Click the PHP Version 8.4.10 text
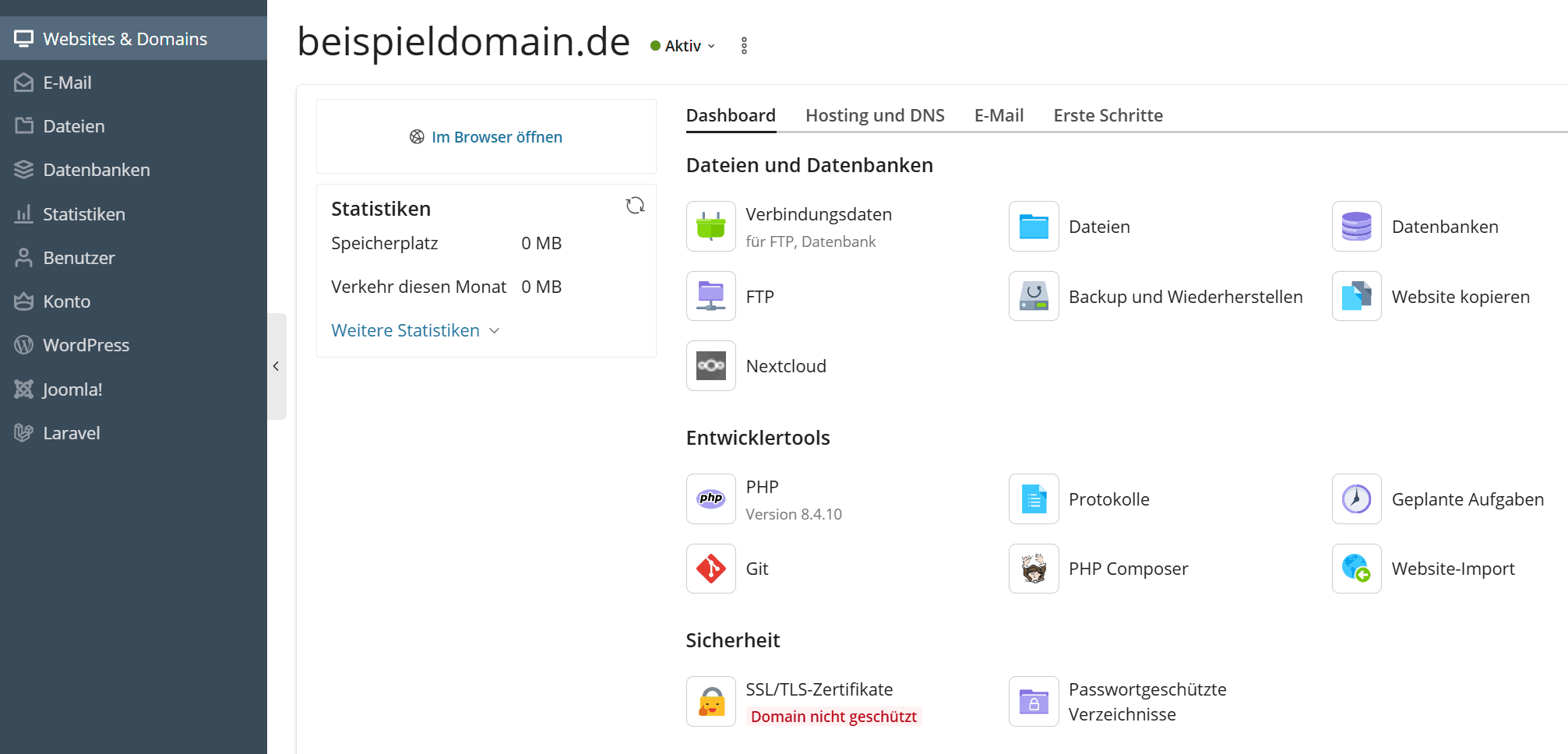This screenshot has width=1568, height=754. click(794, 514)
